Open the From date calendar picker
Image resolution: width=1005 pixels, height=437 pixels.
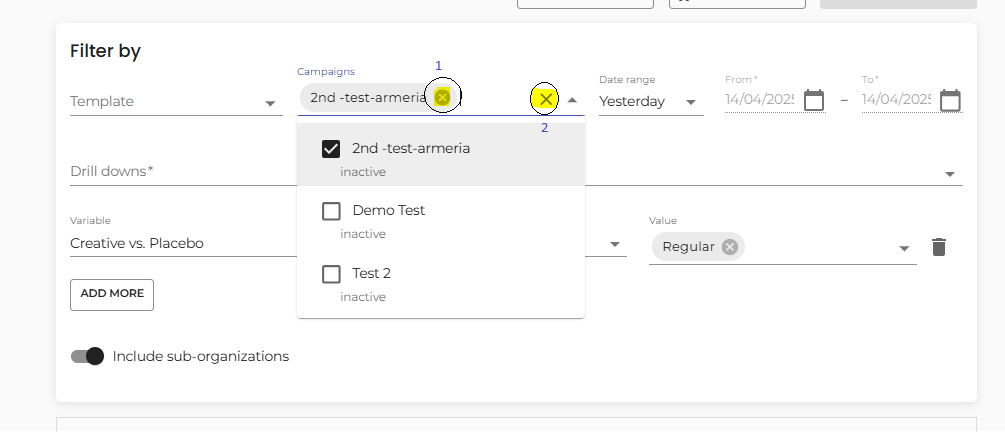[x=814, y=100]
